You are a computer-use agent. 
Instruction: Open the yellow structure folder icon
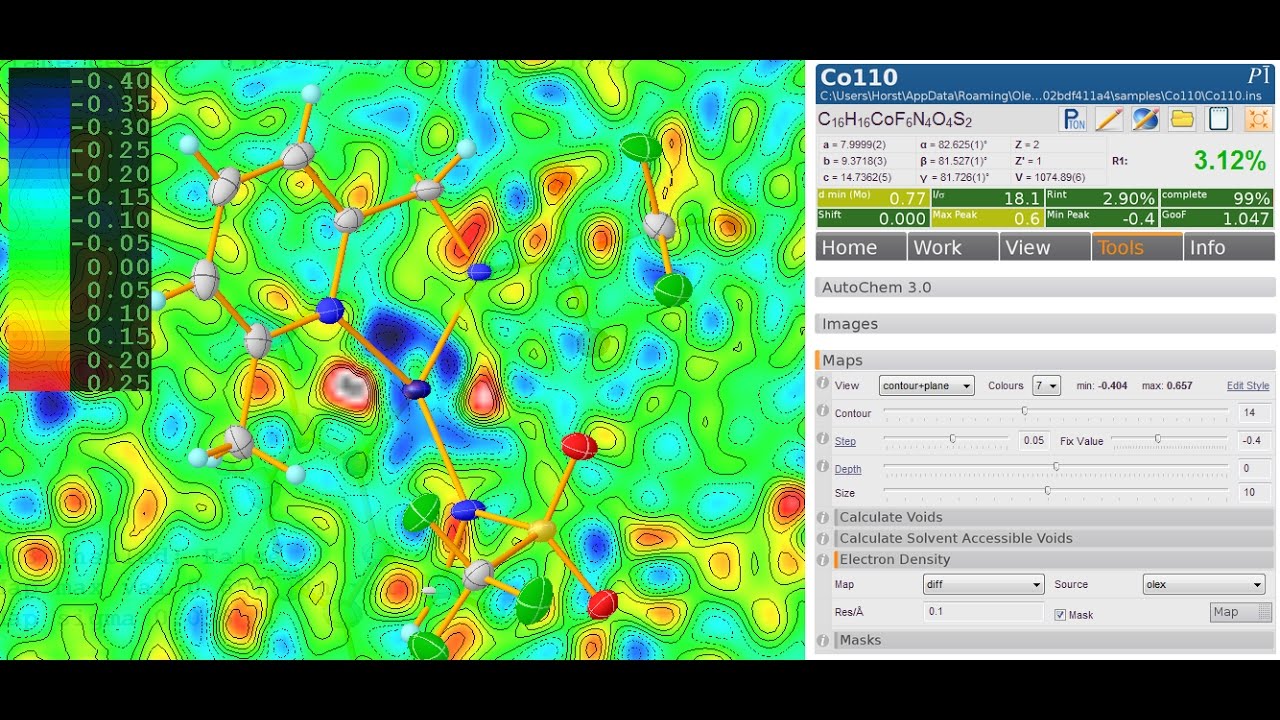[1182, 120]
